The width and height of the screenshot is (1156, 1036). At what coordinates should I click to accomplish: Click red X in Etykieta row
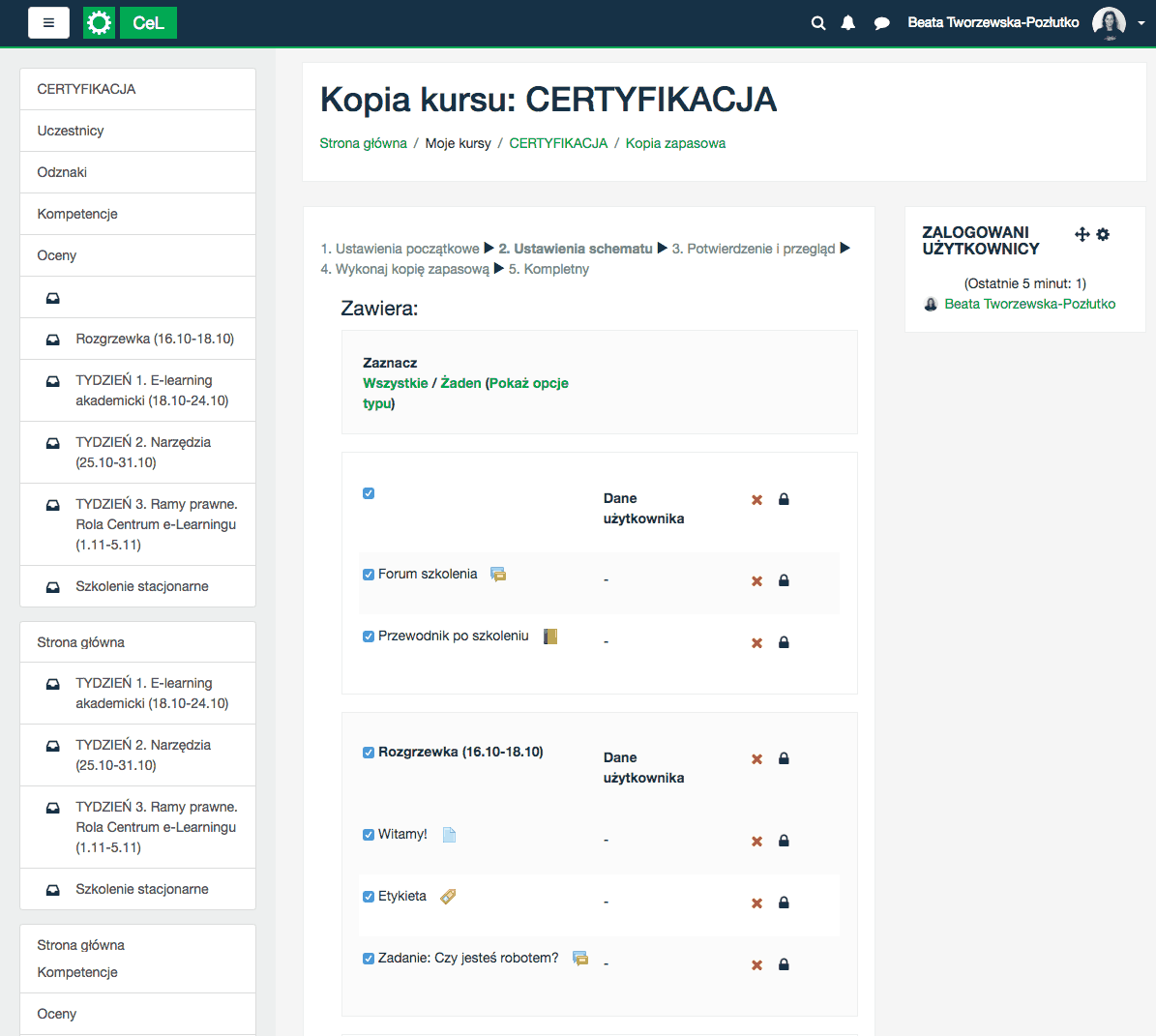(x=756, y=903)
